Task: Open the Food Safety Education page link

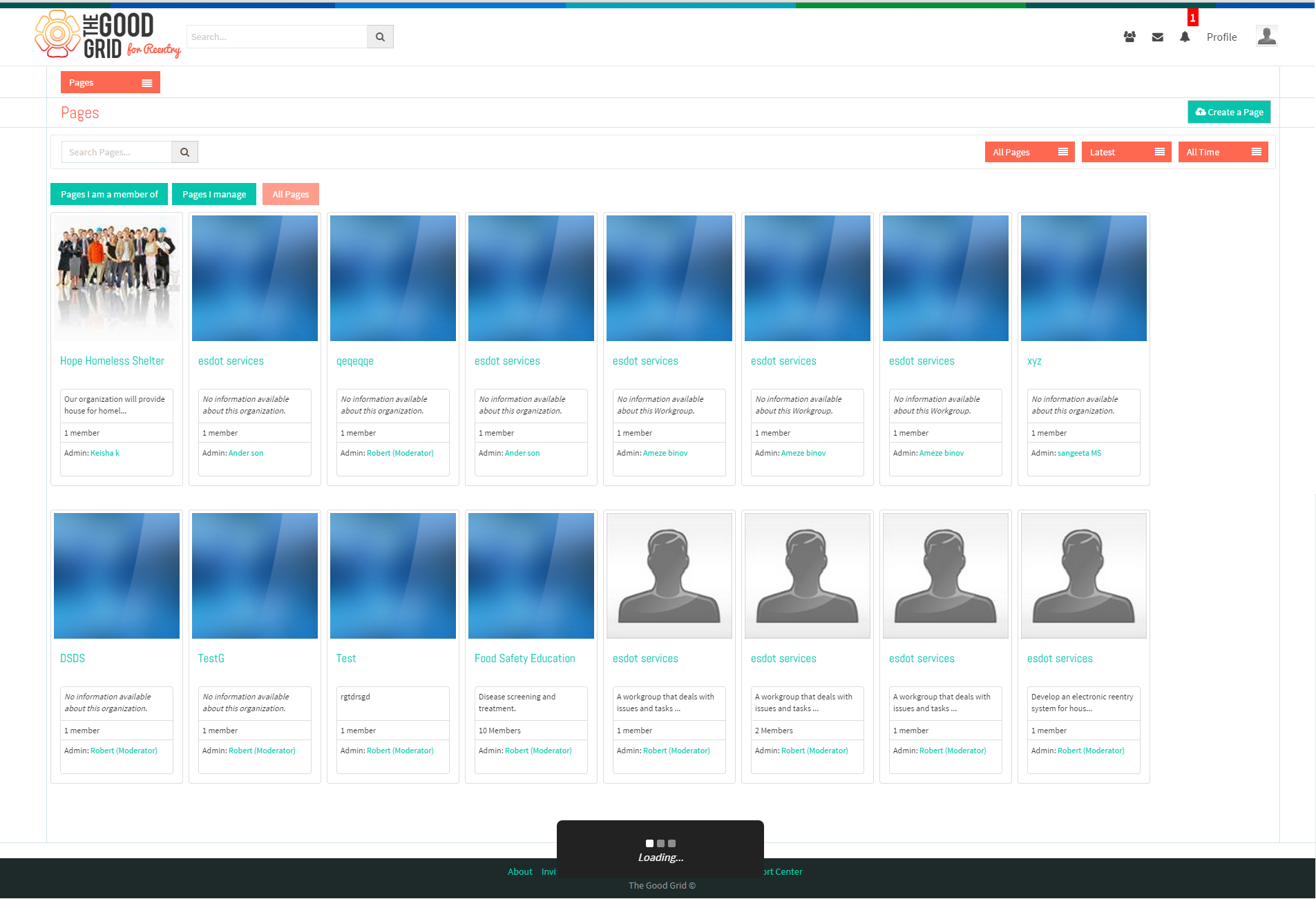Action: pos(525,659)
